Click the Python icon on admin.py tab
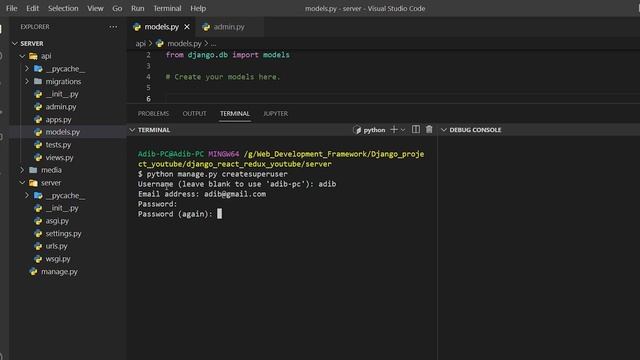 (x=206, y=27)
